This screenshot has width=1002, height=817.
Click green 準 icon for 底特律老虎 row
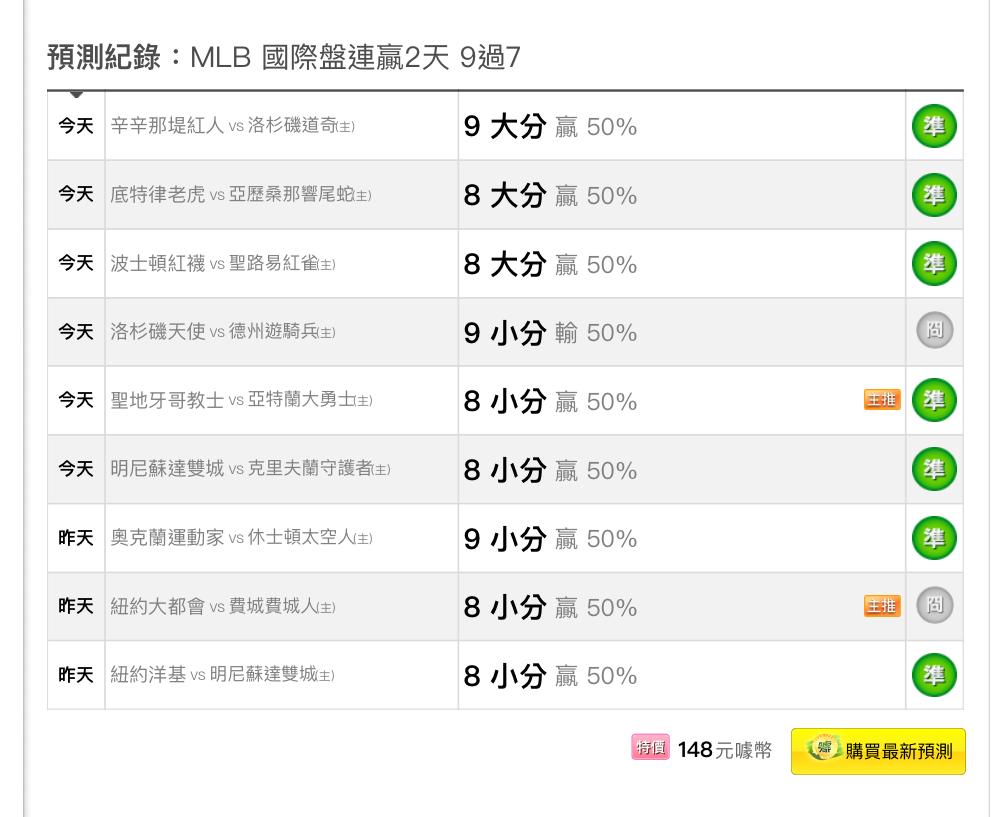click(934, 195)
